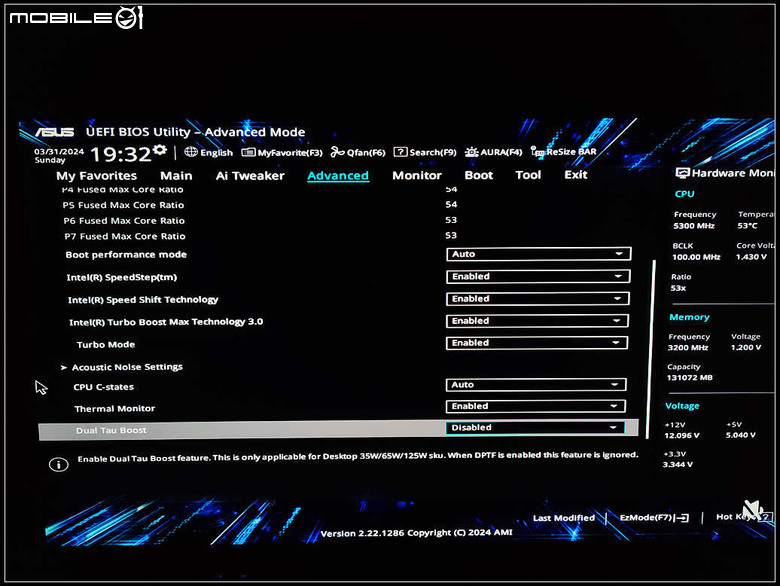Screen dimensions: 780x586
Task: Click CPU C-states label
Action: click(103, 387)
